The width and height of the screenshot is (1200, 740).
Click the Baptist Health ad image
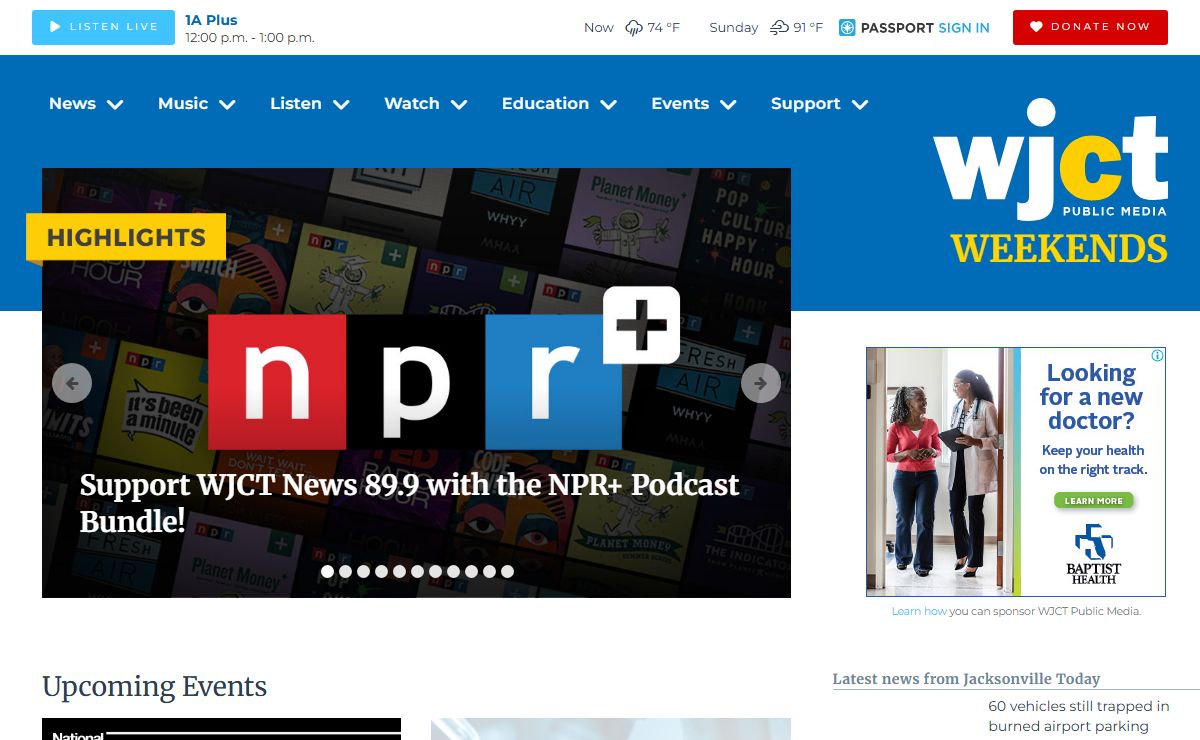click(1016, 472)
